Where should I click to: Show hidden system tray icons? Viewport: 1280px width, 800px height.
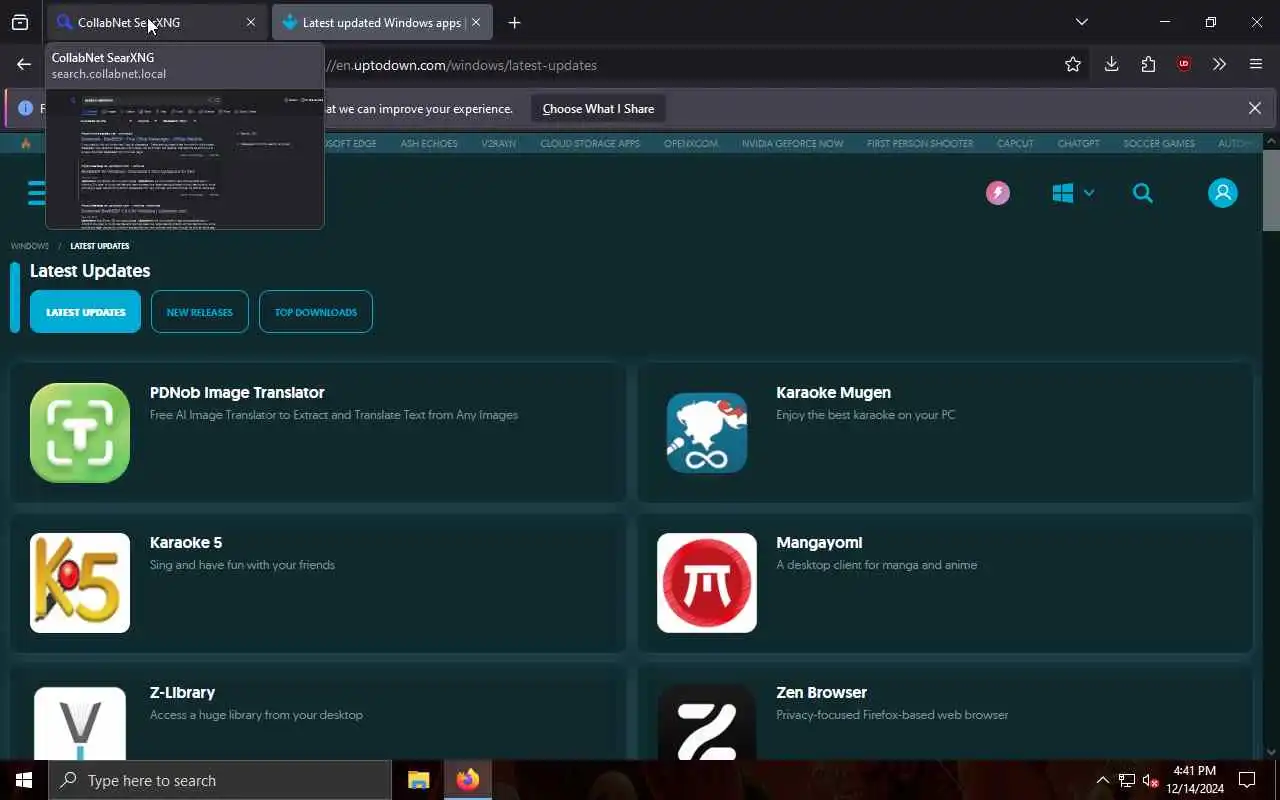pos(1102,780)
